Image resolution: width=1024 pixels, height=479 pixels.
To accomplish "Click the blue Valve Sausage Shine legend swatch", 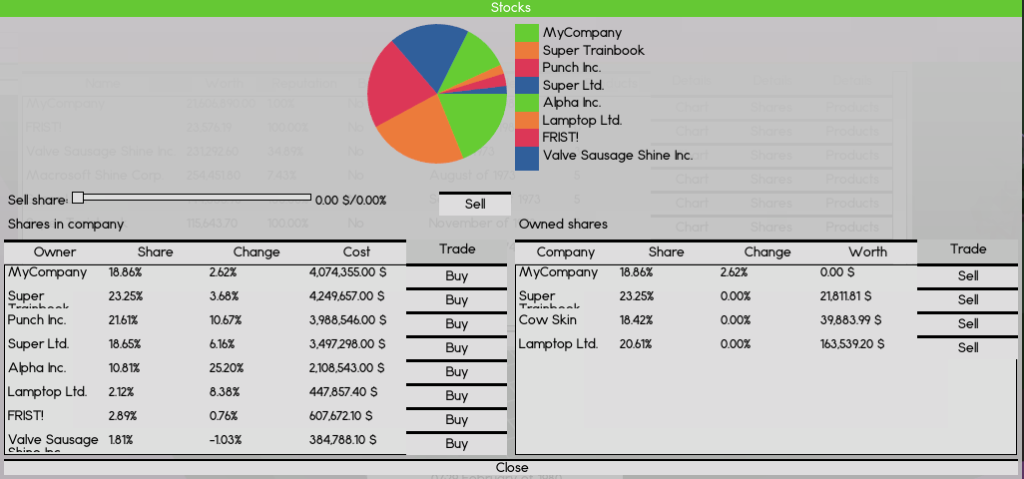I will point(526,158).
